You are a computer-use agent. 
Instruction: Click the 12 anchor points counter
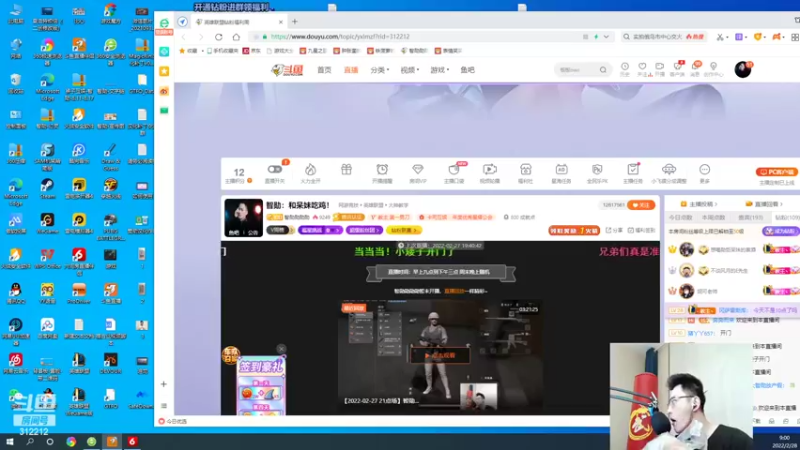click(239, 174)
